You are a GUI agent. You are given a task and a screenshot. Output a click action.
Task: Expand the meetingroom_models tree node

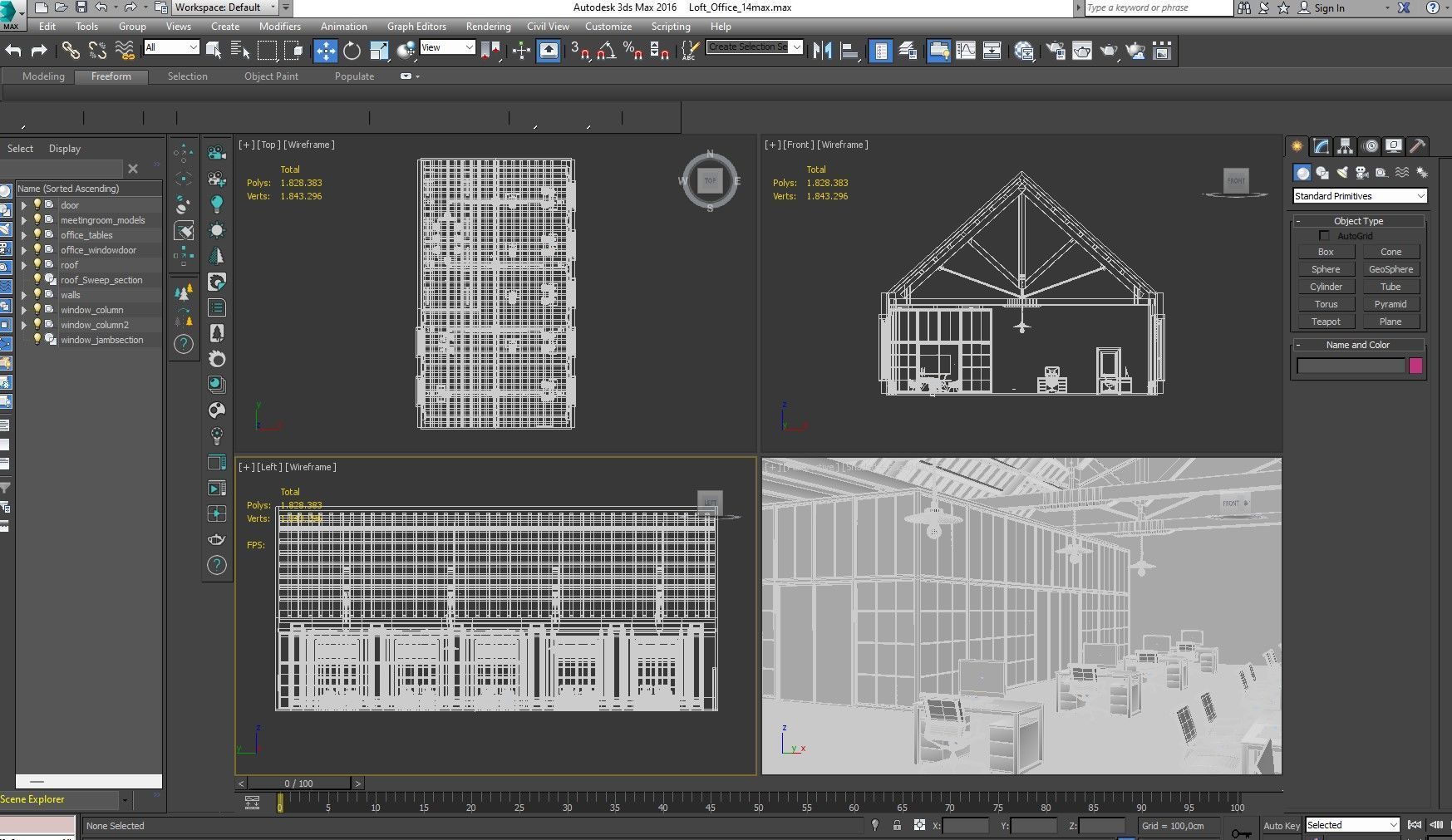coord(23,220)
